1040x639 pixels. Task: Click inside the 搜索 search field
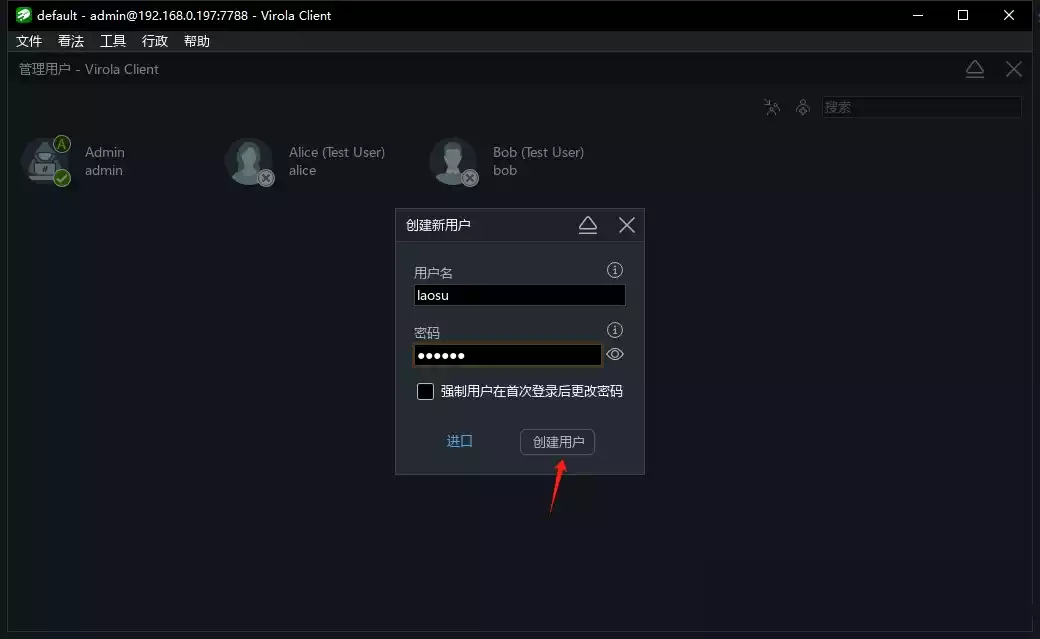(920, 107)
